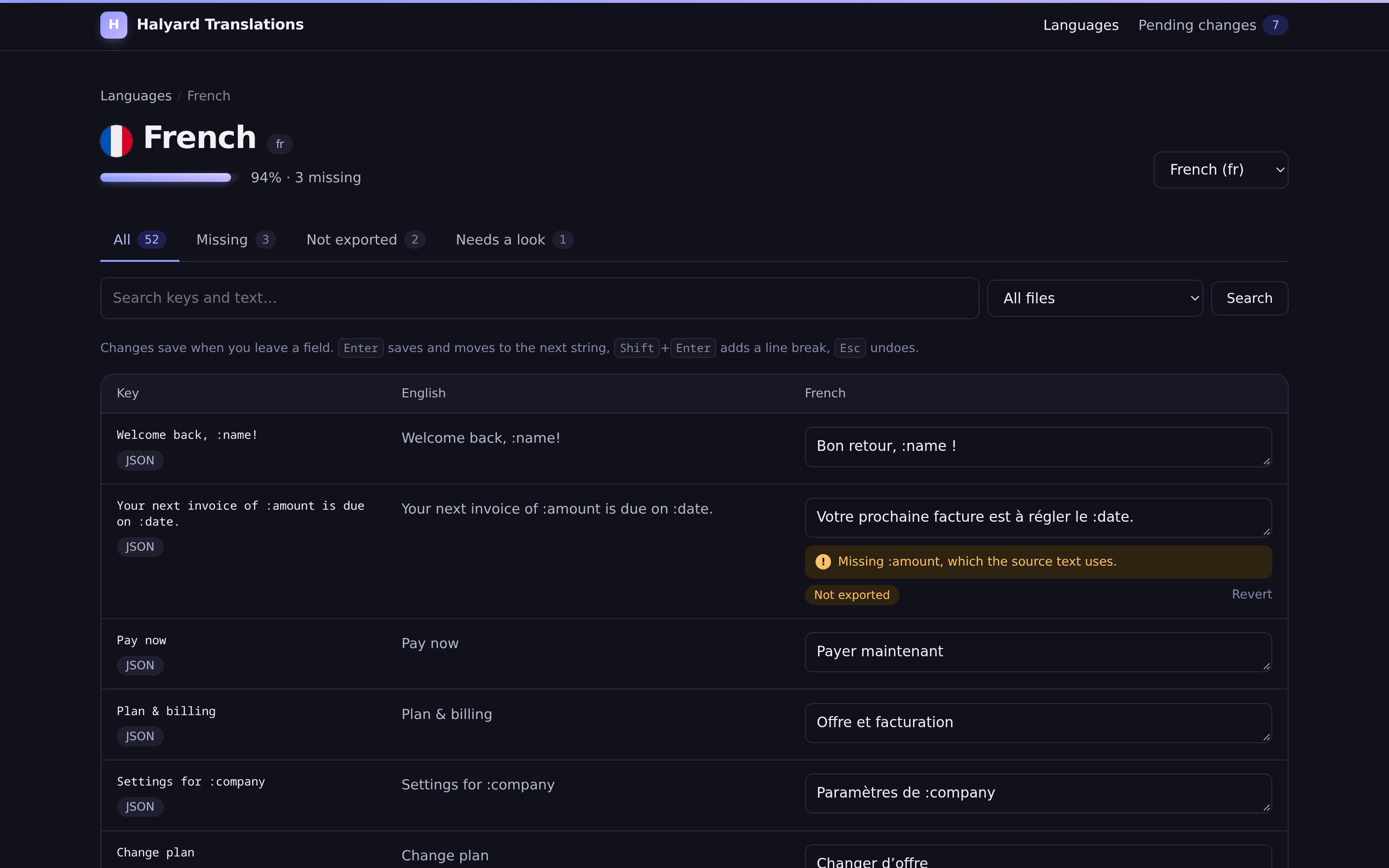Image resolution: width=1389 pixels, height=868 pixels.
Task: Click the Esc key hint
Action: coord(849,348)
